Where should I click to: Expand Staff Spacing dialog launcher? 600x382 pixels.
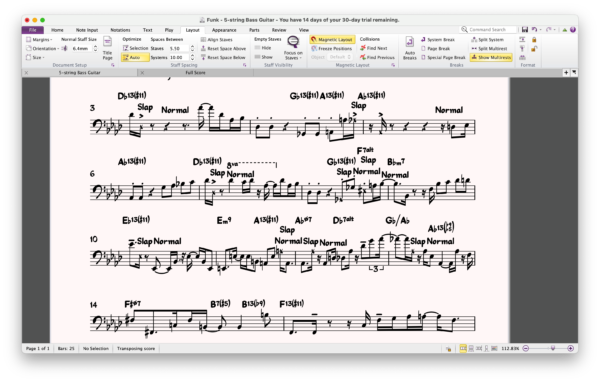coord(245,65)
